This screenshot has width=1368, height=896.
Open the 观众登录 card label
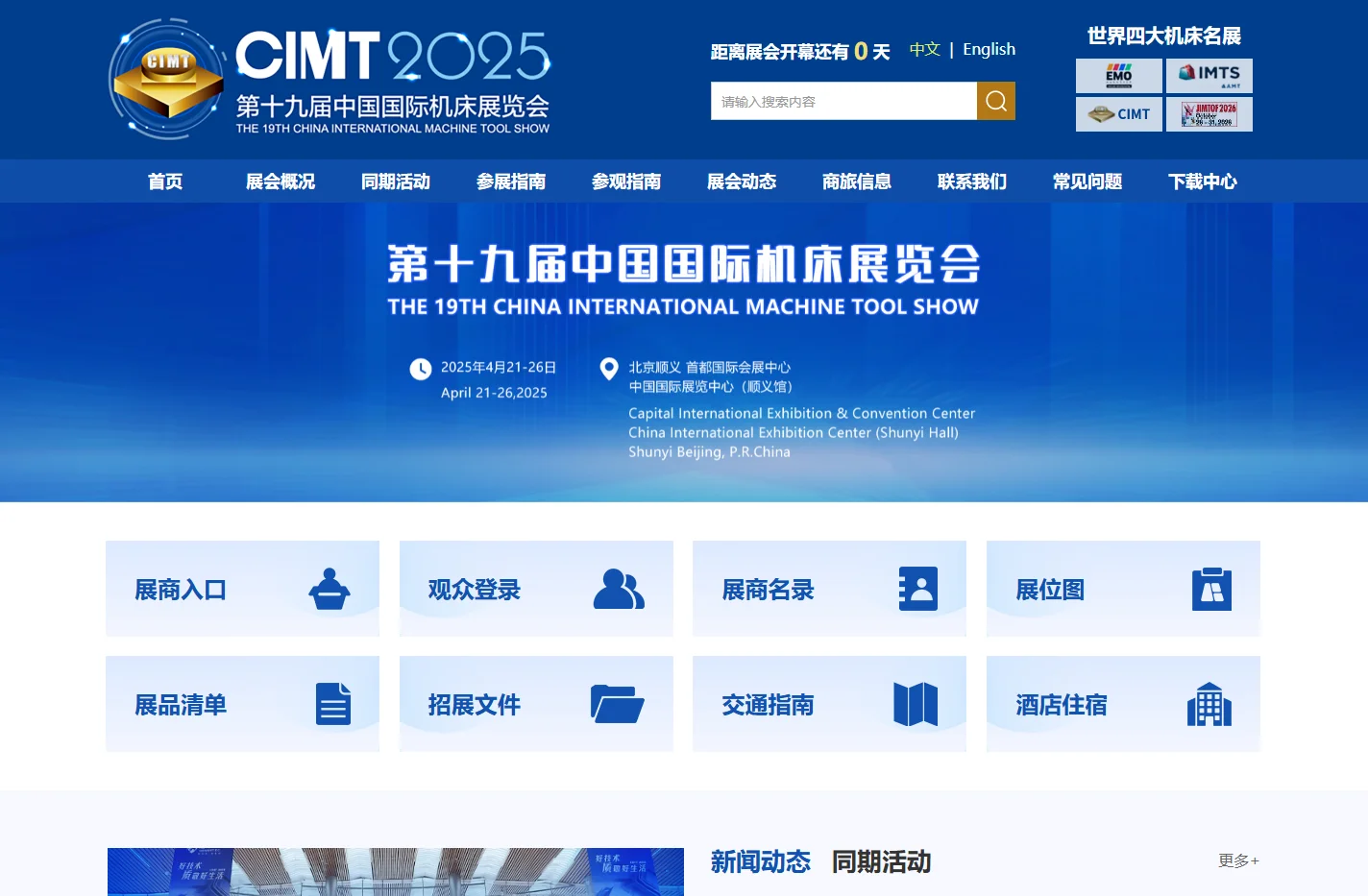click(475, 590)
